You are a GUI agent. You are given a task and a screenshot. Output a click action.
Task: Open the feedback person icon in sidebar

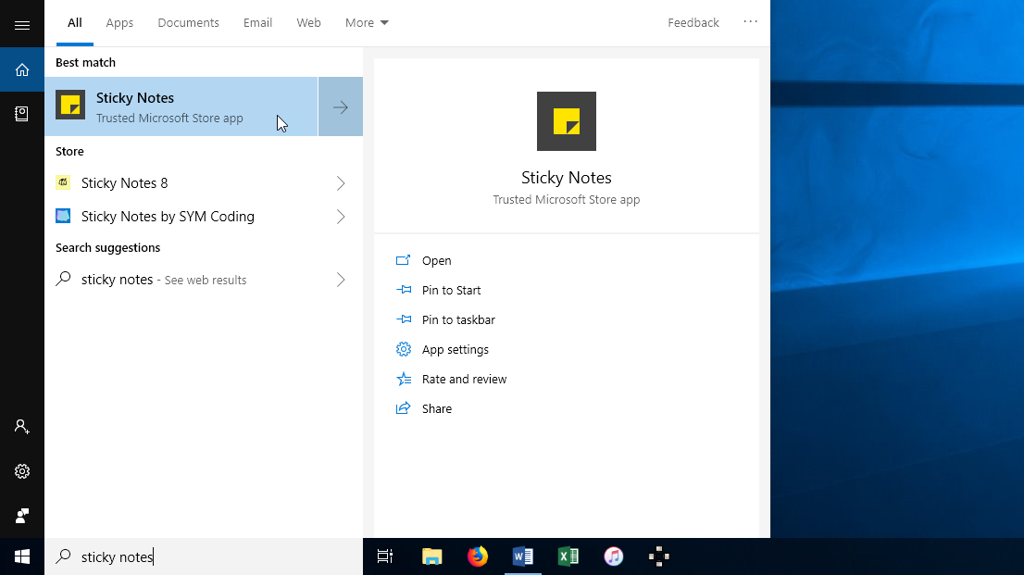22,516
